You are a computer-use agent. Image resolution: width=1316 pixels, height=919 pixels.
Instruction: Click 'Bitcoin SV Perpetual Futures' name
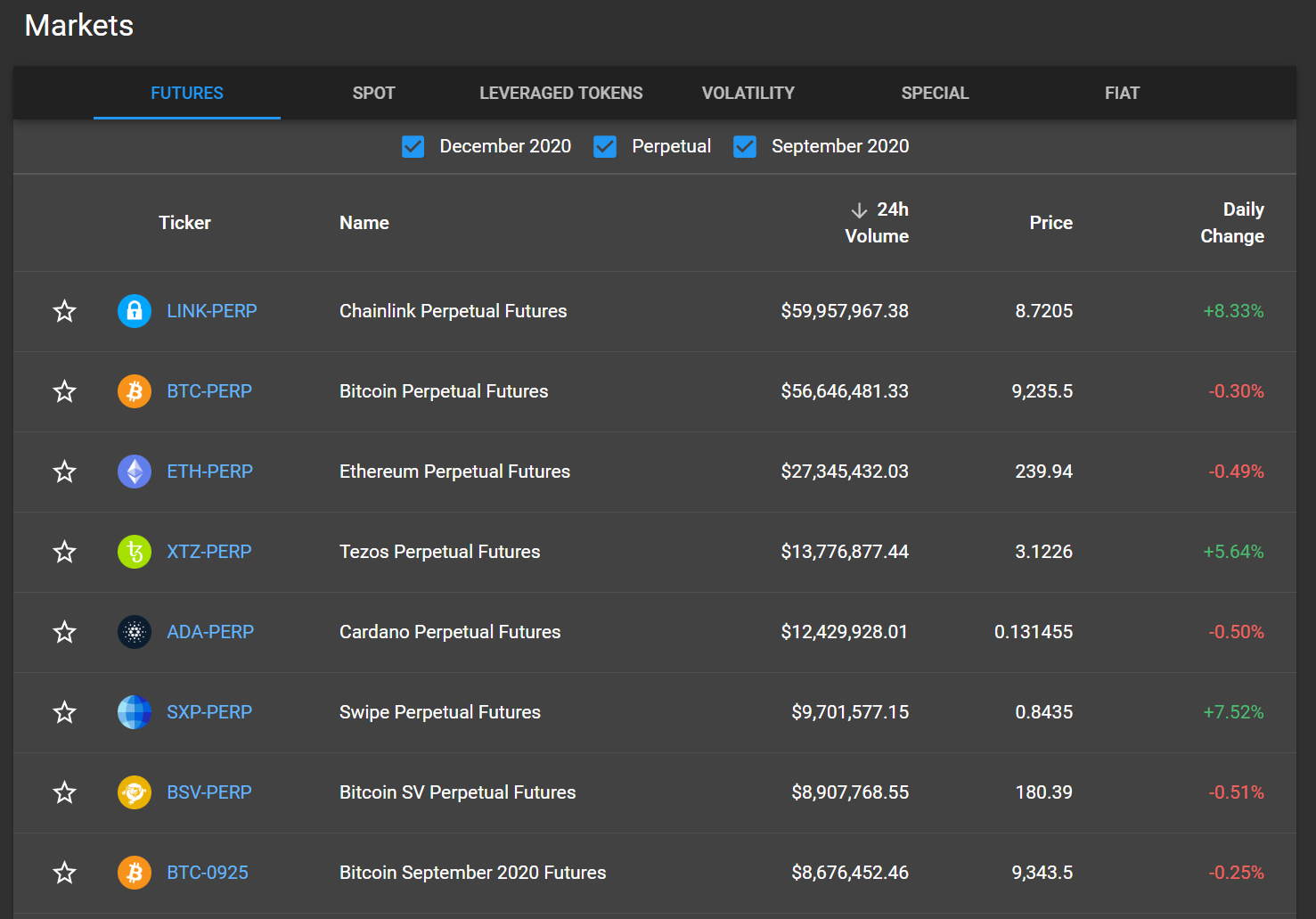(x=457, y=792)
